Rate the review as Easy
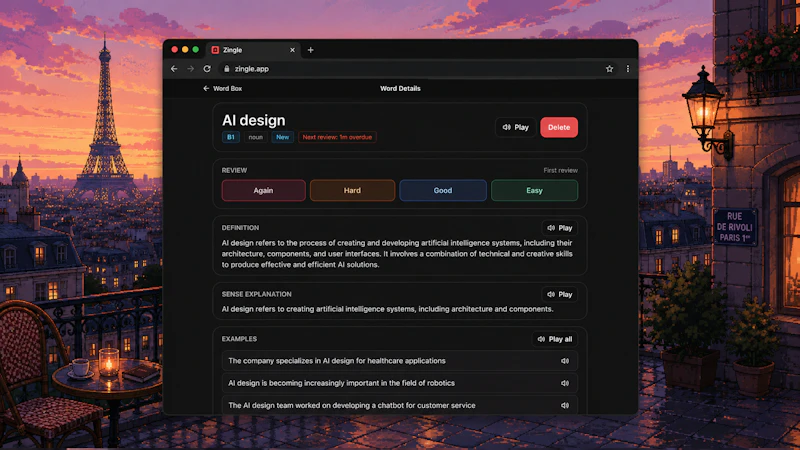800x450 pixels. pyautogui.click(x=534, y=190)
